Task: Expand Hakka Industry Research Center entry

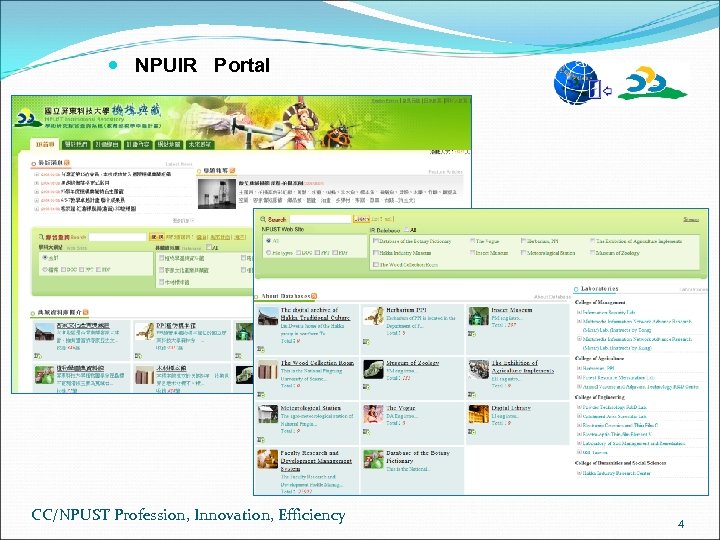Action: pos(579,473)
